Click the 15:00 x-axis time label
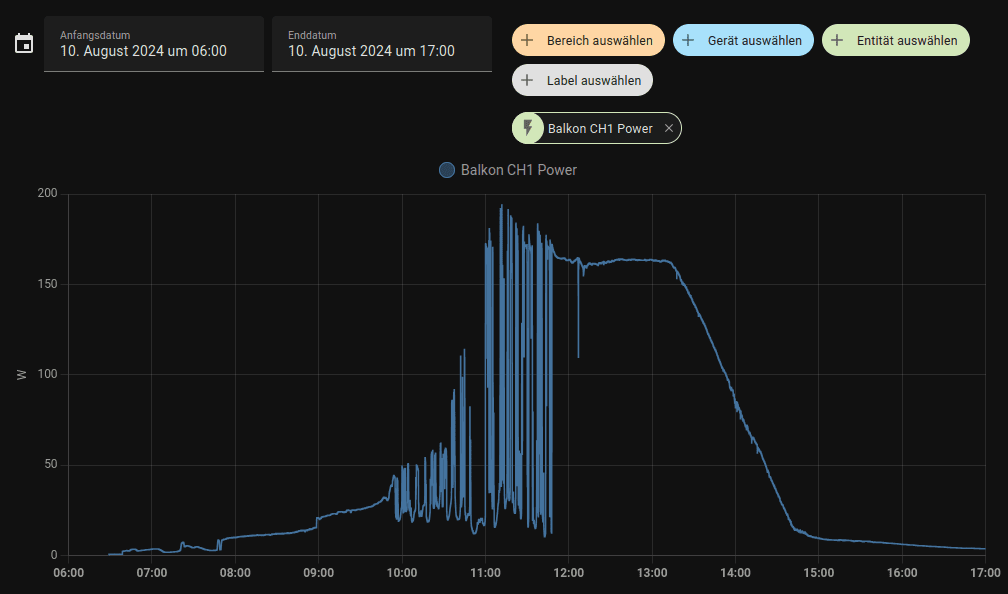1008x594 pixels. click(x=818, y=573)
